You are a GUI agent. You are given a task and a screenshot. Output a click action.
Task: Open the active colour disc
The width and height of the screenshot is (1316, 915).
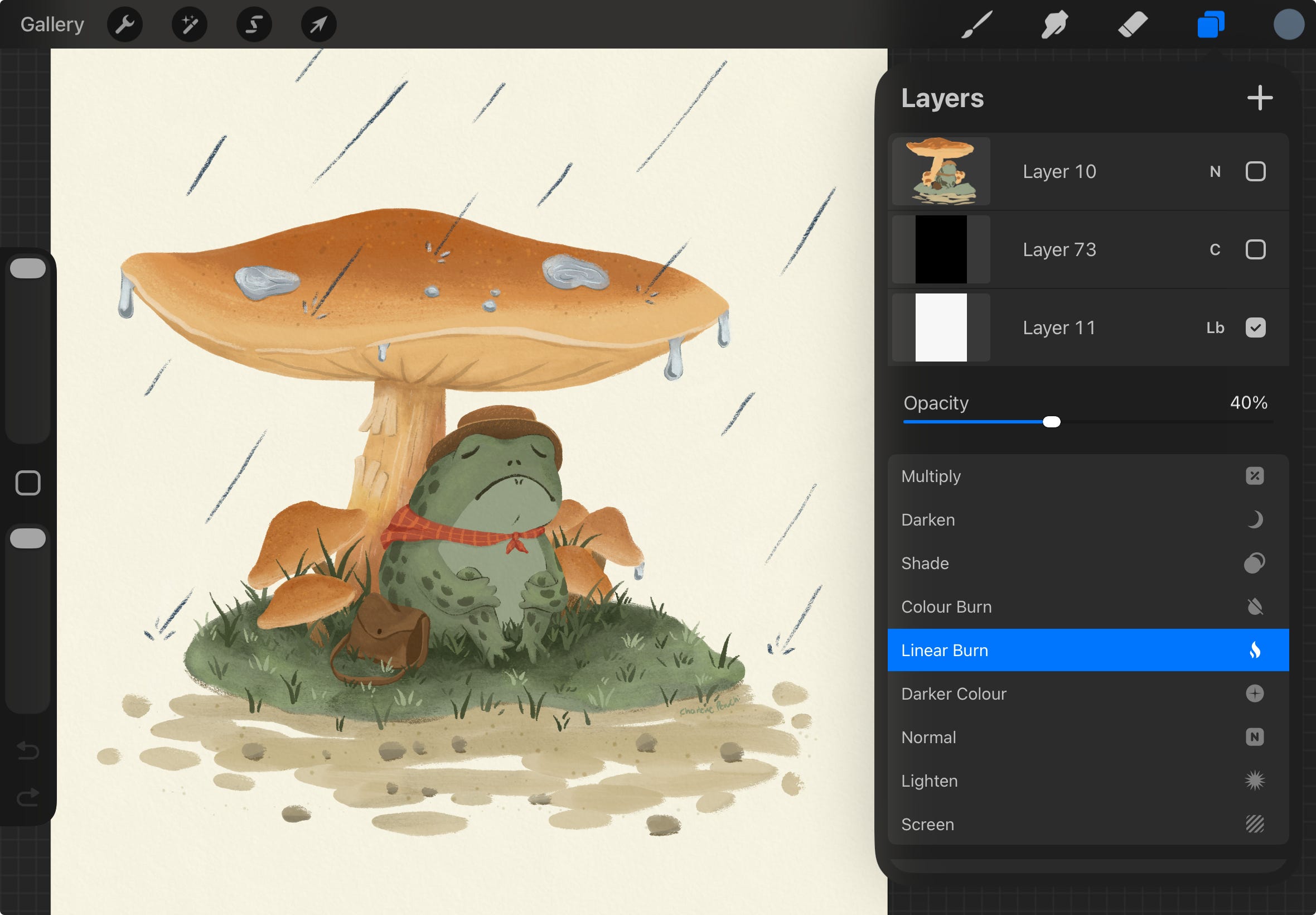(1289, 25)
